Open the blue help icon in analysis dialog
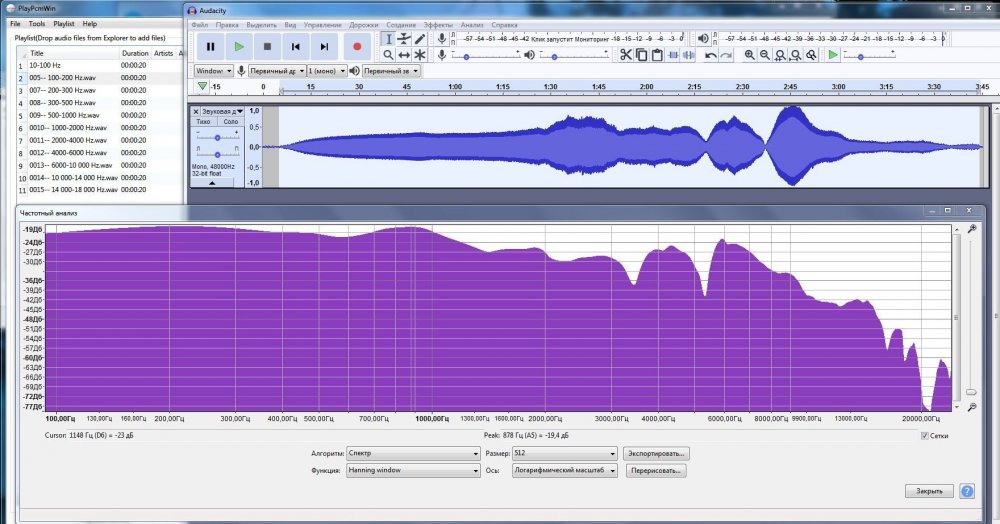Viewport: 1000px width, 524px height. click(966, 491)
